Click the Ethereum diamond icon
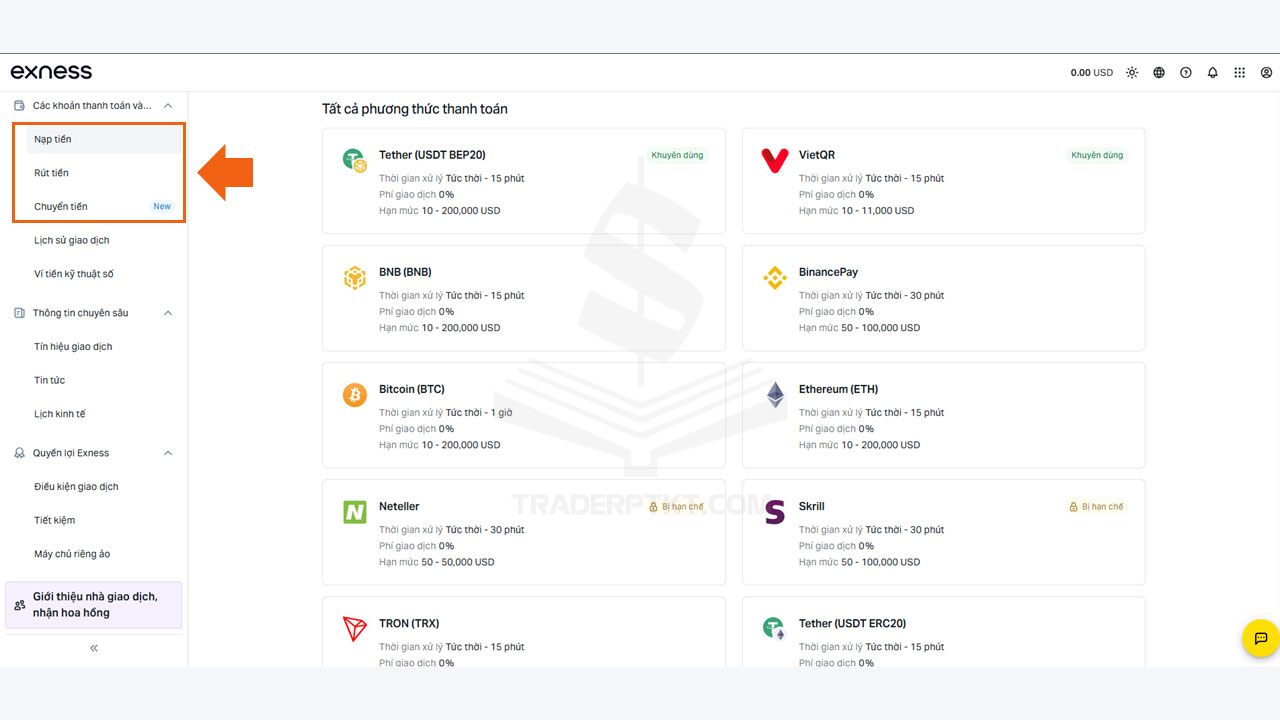Viewport: 1280px width, 720px height. [775, 395]
